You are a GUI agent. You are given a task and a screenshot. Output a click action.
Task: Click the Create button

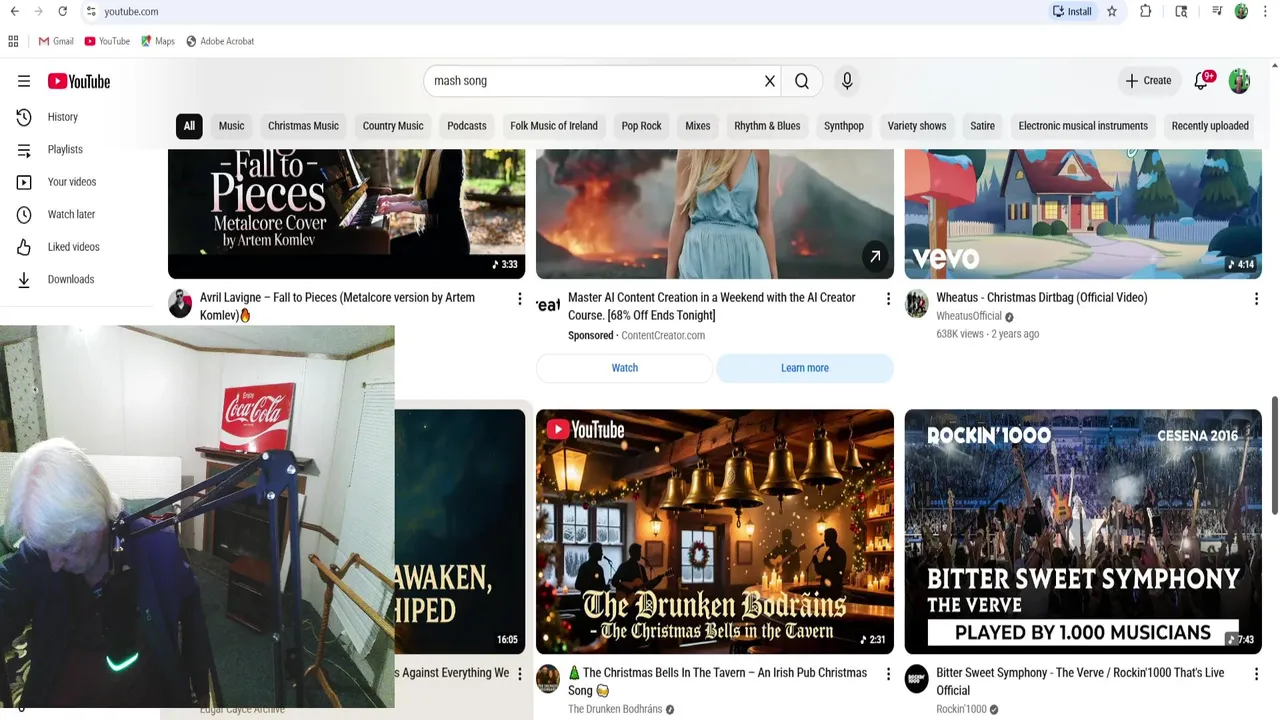point(1148,81)
